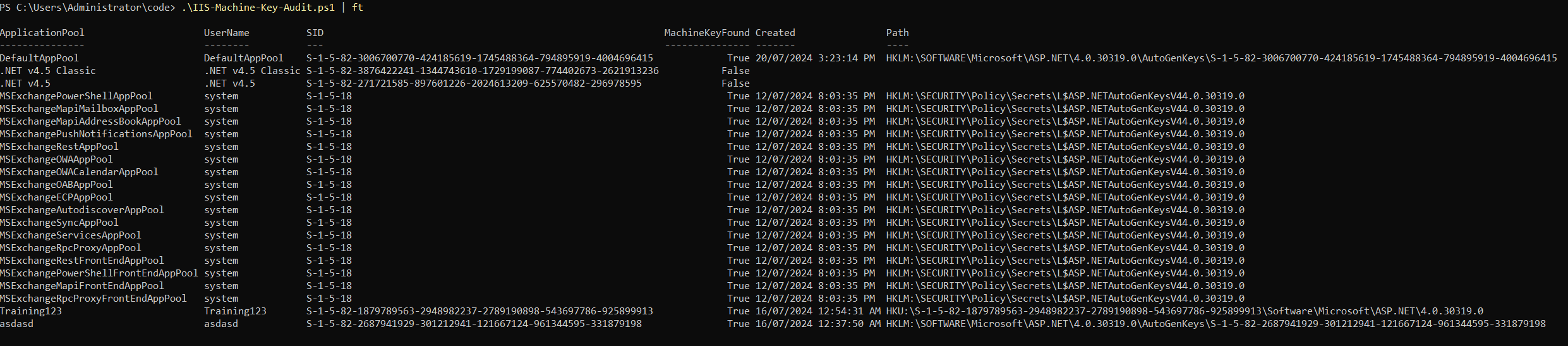The image size is (1568, 346).
Task: Click the MSExchangeAutodiscoverAppPool entry
Action: click(81, 210)
